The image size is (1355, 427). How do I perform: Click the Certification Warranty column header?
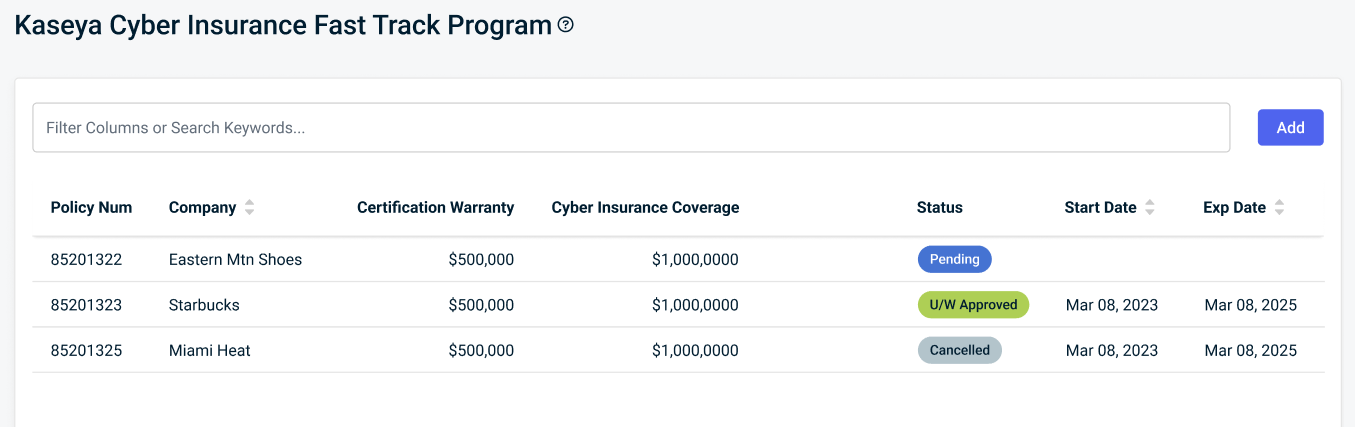click(x=435, y=208)
